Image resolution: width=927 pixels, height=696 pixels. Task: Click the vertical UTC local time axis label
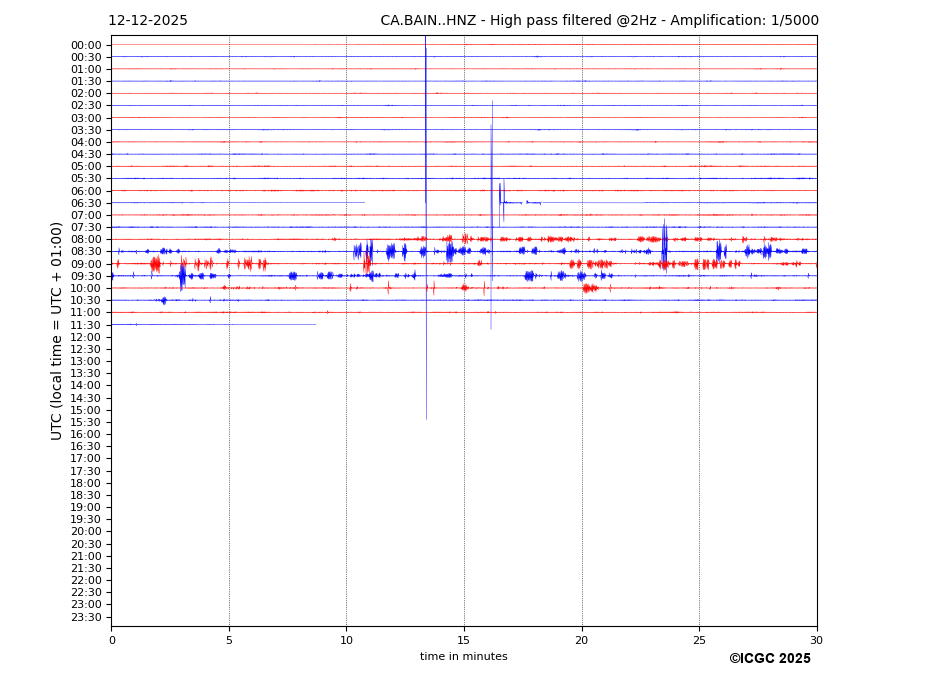tap(57, 331)
